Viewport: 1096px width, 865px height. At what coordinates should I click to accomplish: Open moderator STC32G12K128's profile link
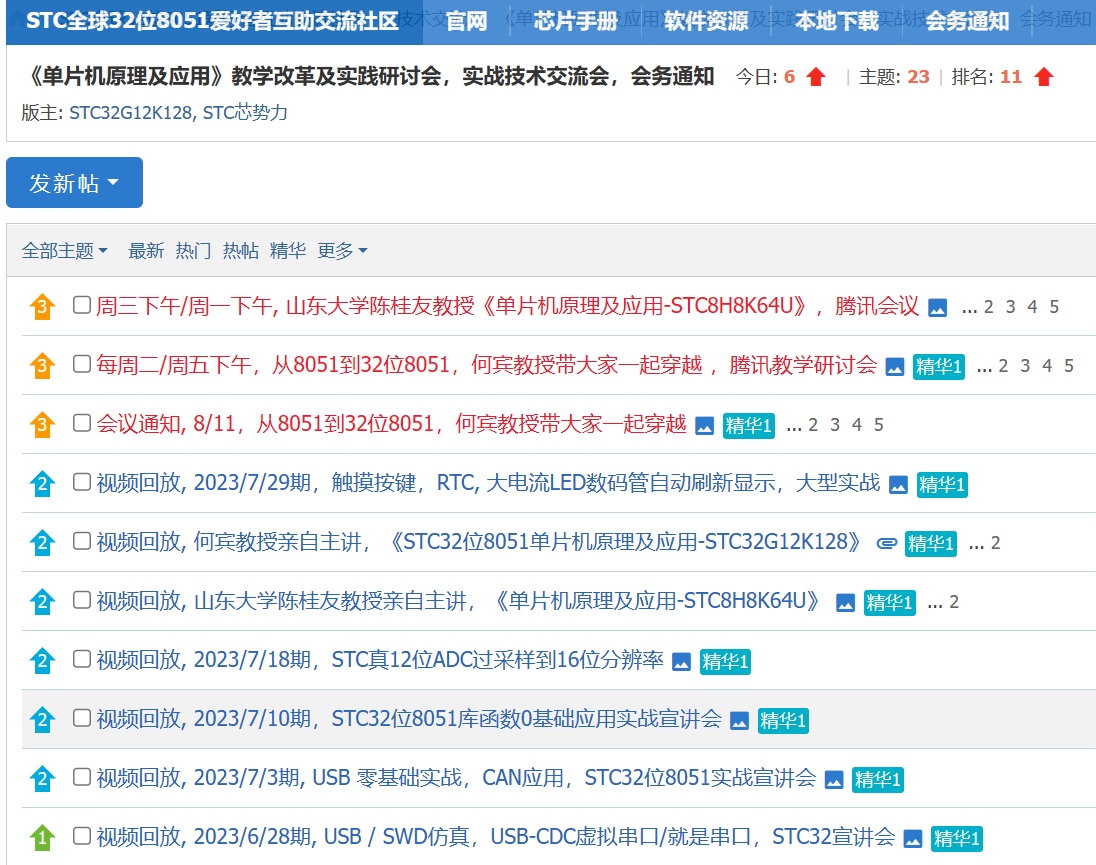click(132, 112)
